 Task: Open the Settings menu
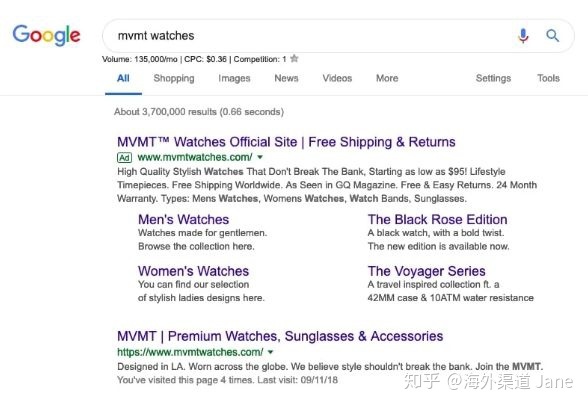(493, 78)
